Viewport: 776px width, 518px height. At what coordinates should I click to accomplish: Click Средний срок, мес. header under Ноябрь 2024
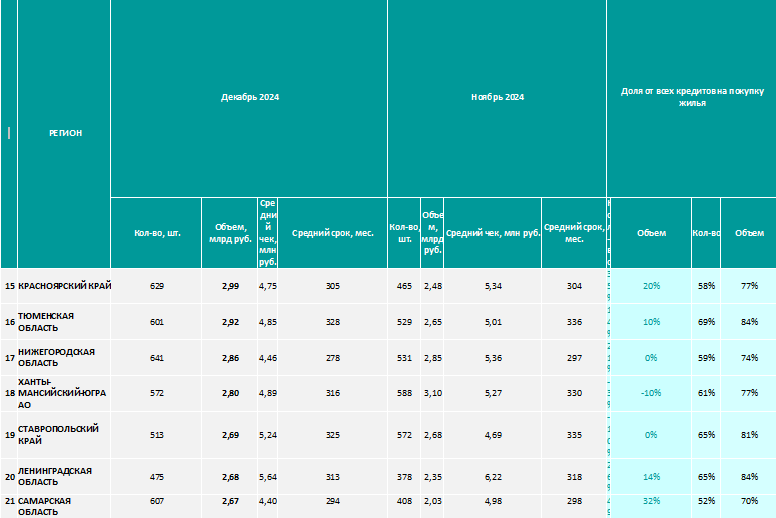[x=574, y=233]
